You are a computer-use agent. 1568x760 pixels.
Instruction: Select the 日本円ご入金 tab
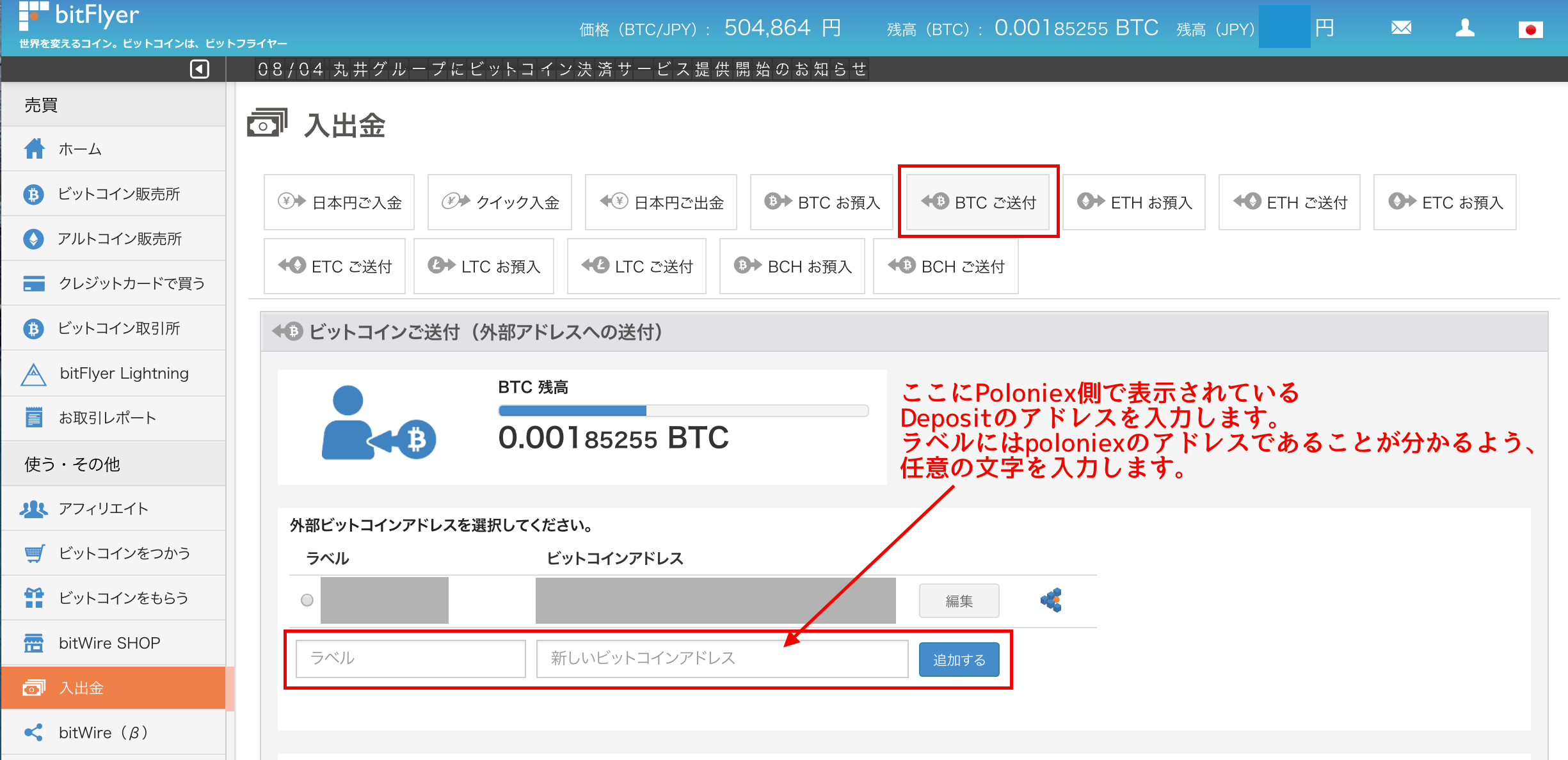pyautogui.click(x=339, y=202)
